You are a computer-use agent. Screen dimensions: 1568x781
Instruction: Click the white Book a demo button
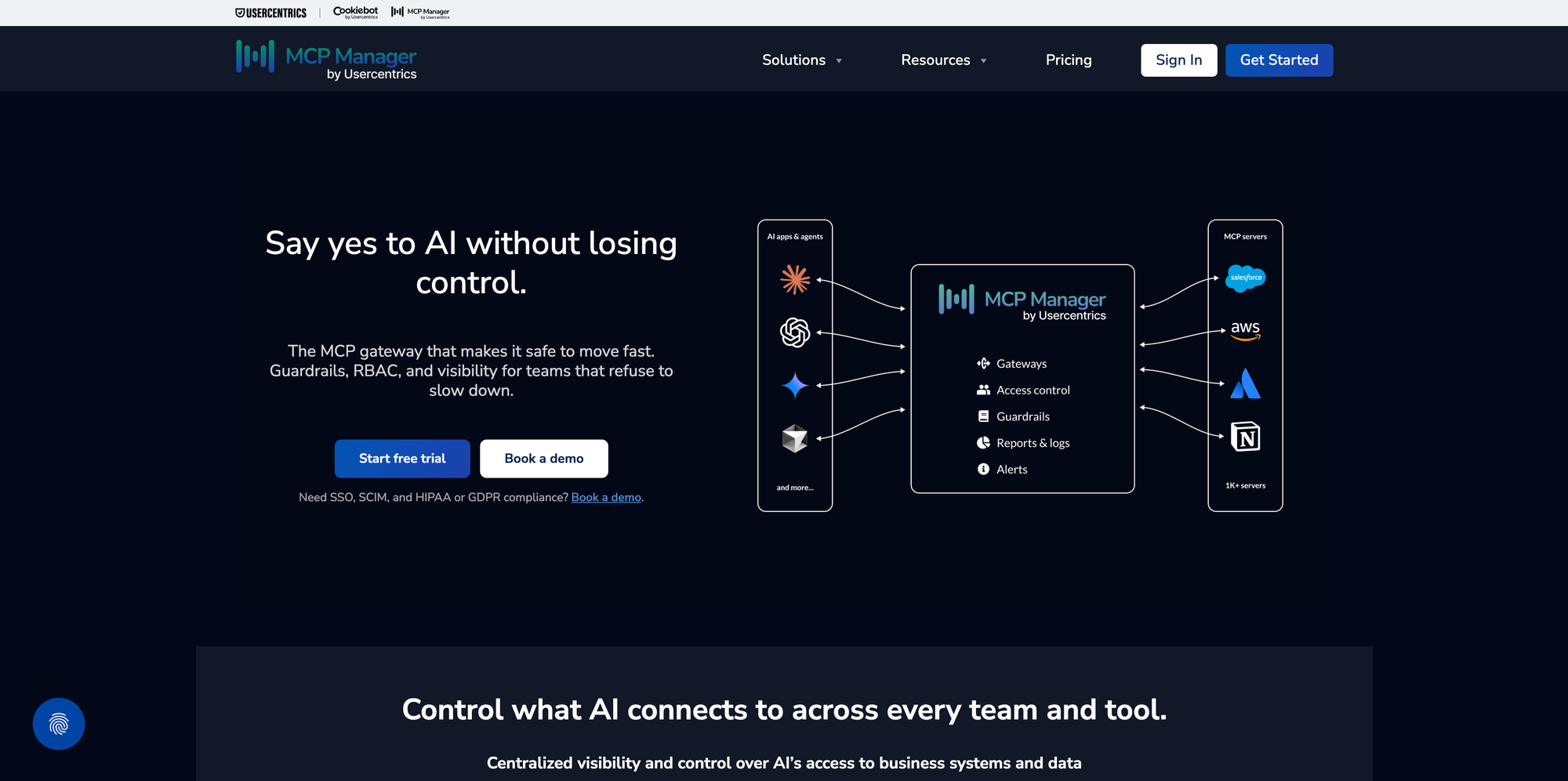[x=544, y=459]
